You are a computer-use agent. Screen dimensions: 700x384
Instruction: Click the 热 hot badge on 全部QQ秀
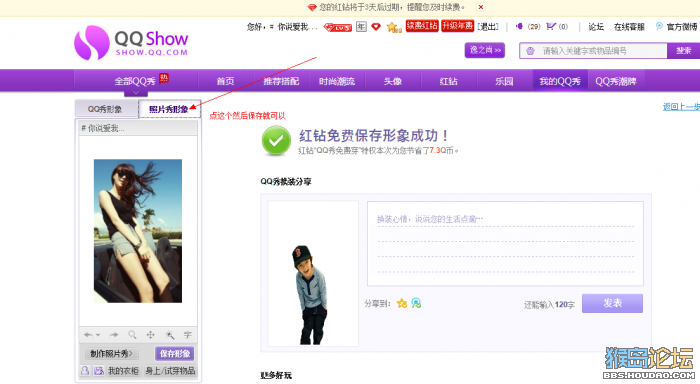(x=164, y=78)
